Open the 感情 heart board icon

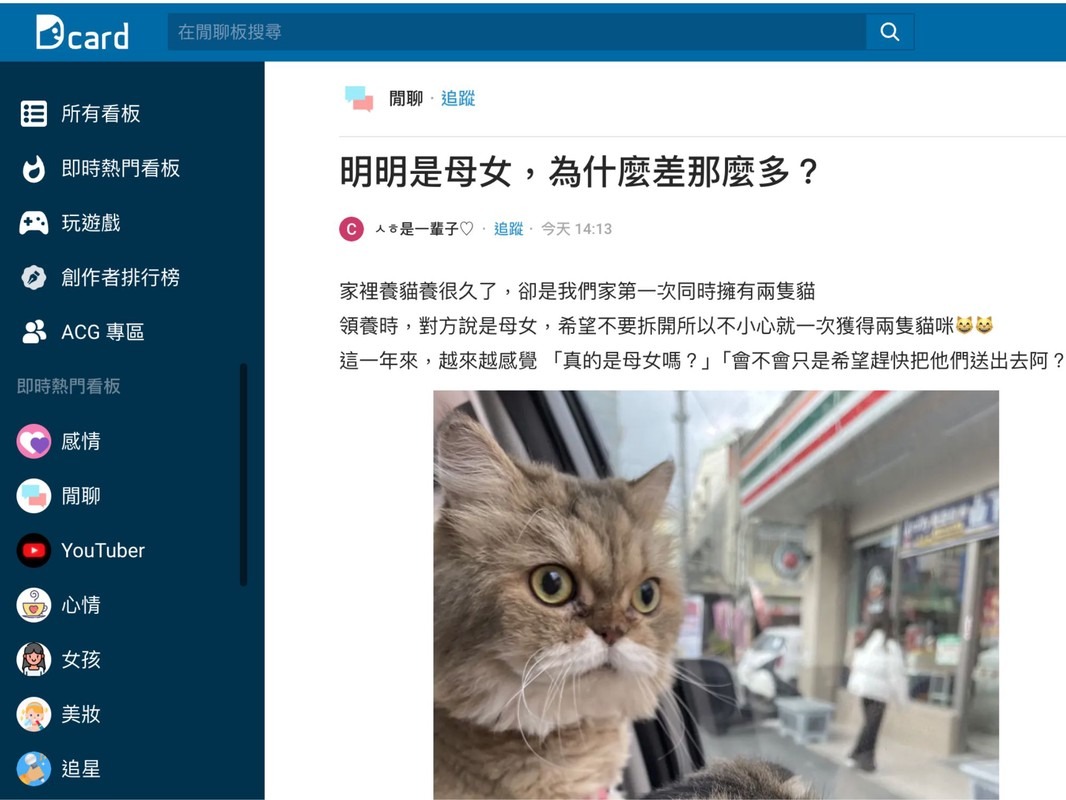click(34, 441)
